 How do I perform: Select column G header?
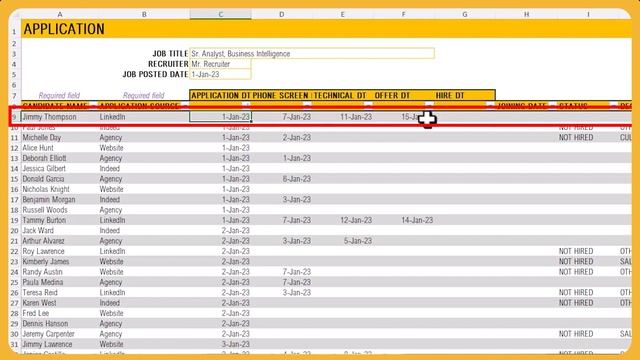coord(465,14)
